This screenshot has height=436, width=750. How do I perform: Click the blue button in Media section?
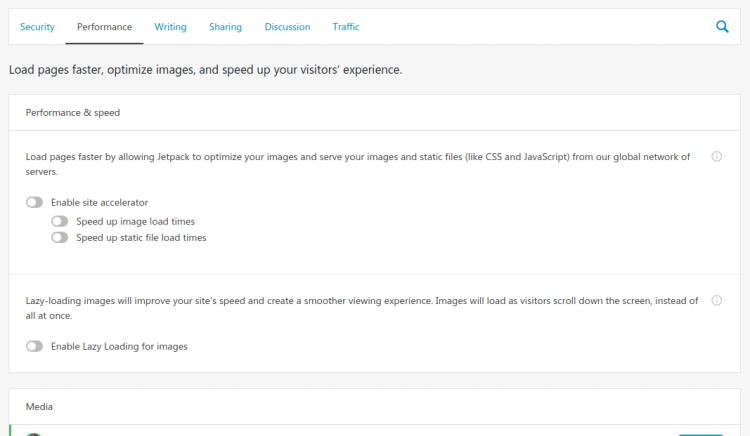(700, 434)
